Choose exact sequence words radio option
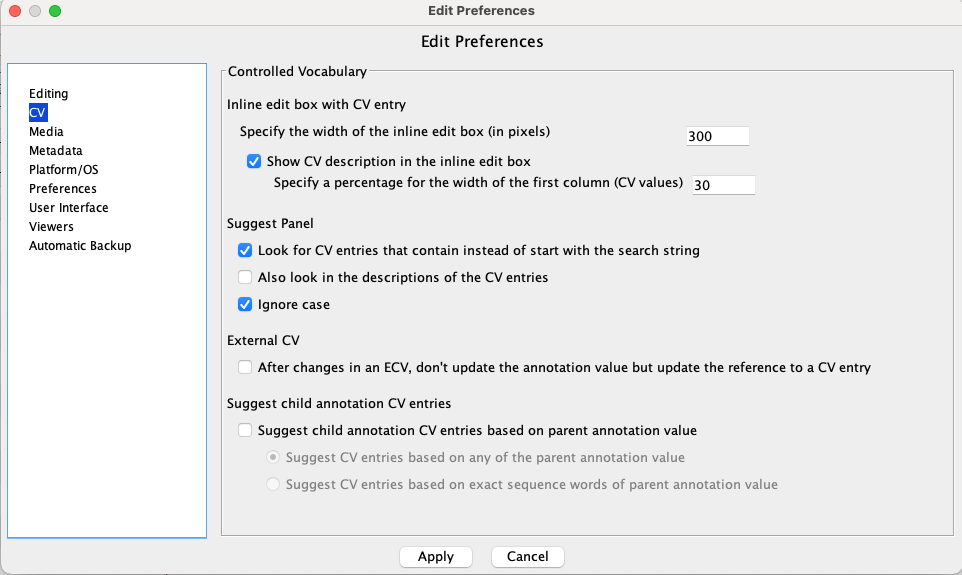Viewport: 962px width, 575px height. pyautogui.click(x=273, y=484)
